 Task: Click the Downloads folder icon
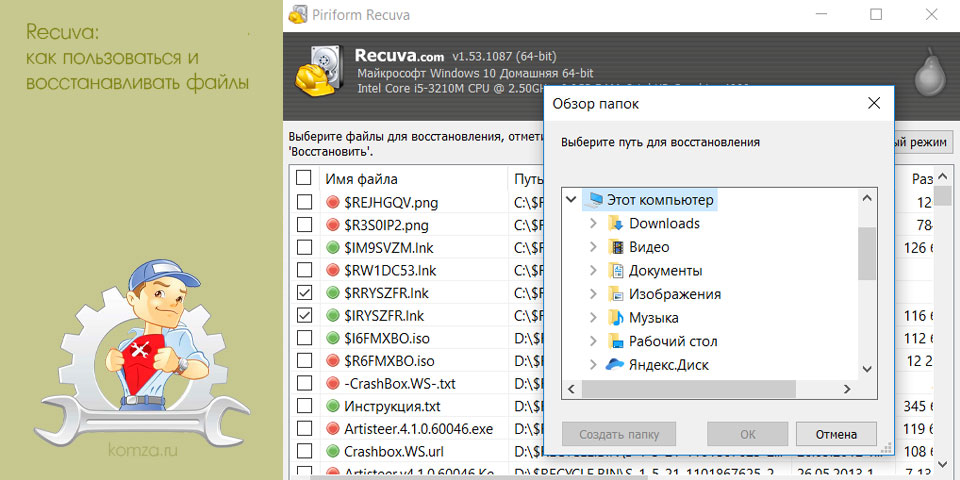[x=616, y=223]
